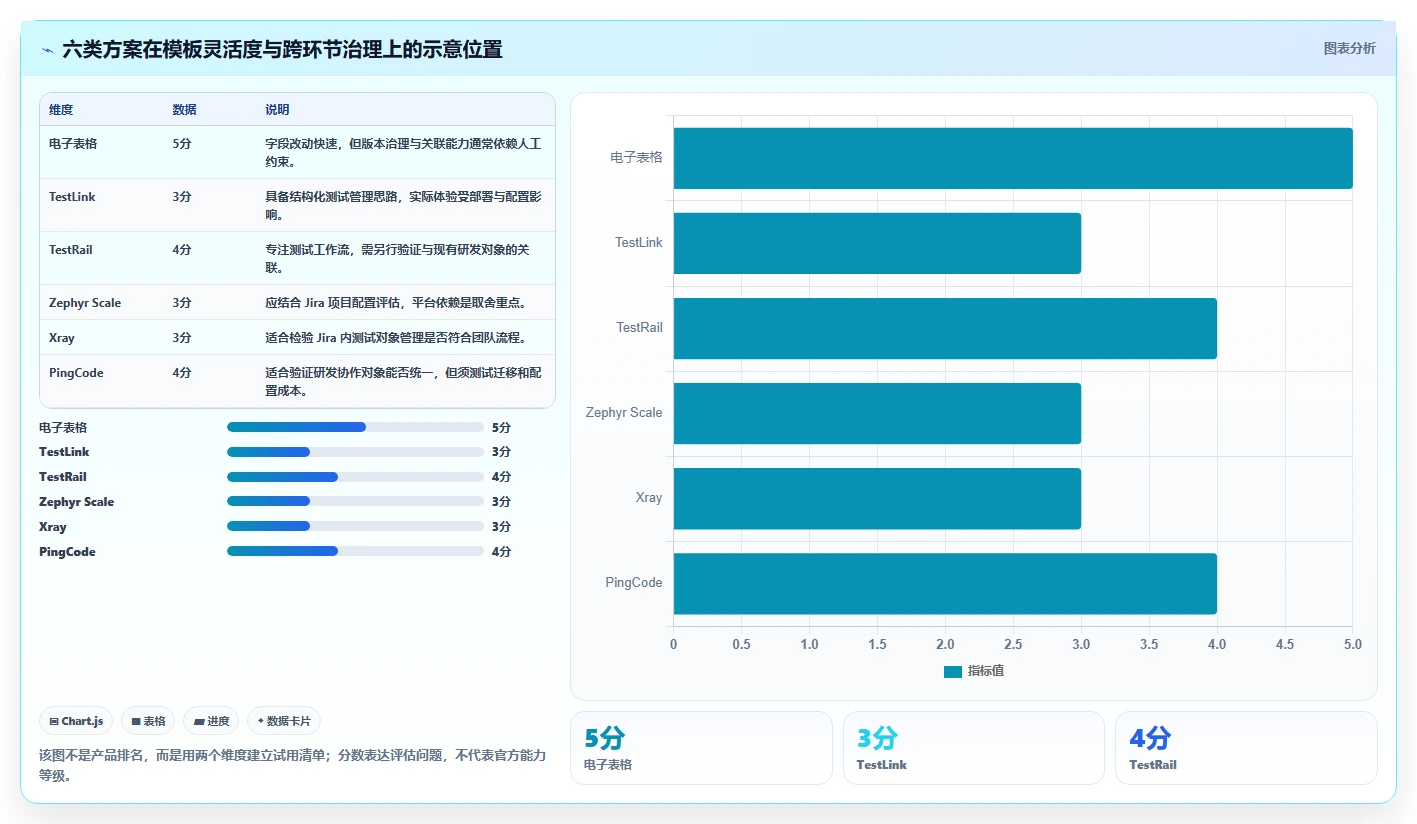The height and width of the screenshot is (824, 1417).
Task: Select the Xray cell in the table
Action: click(62, 338)
